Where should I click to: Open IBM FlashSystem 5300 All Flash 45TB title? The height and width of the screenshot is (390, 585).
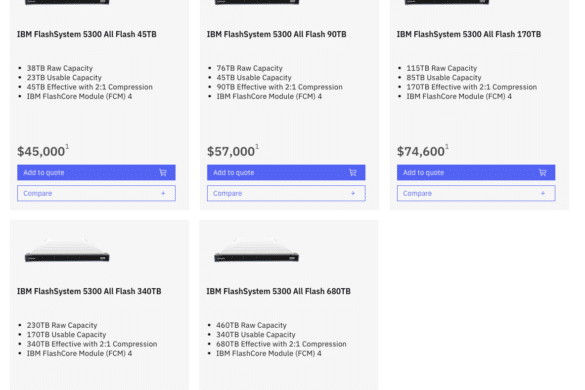tap(87, 34)
